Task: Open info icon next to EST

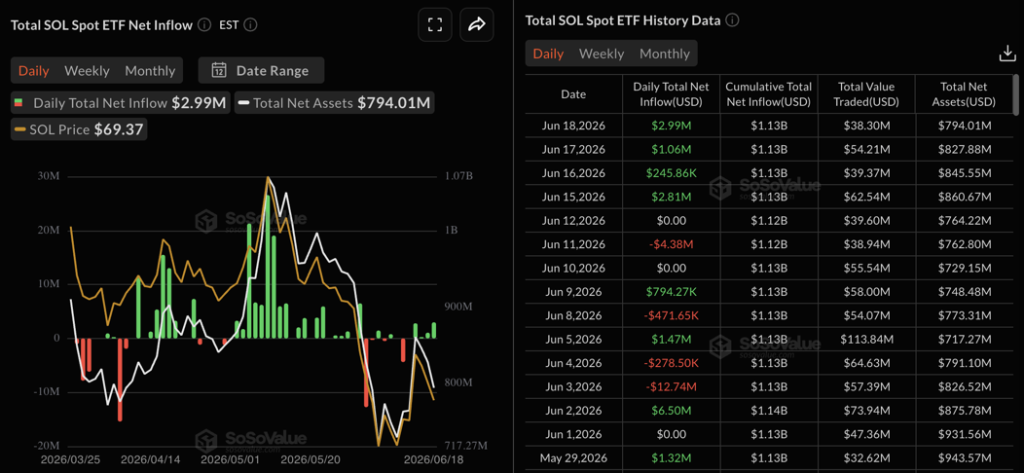Action: pos(250,25)
